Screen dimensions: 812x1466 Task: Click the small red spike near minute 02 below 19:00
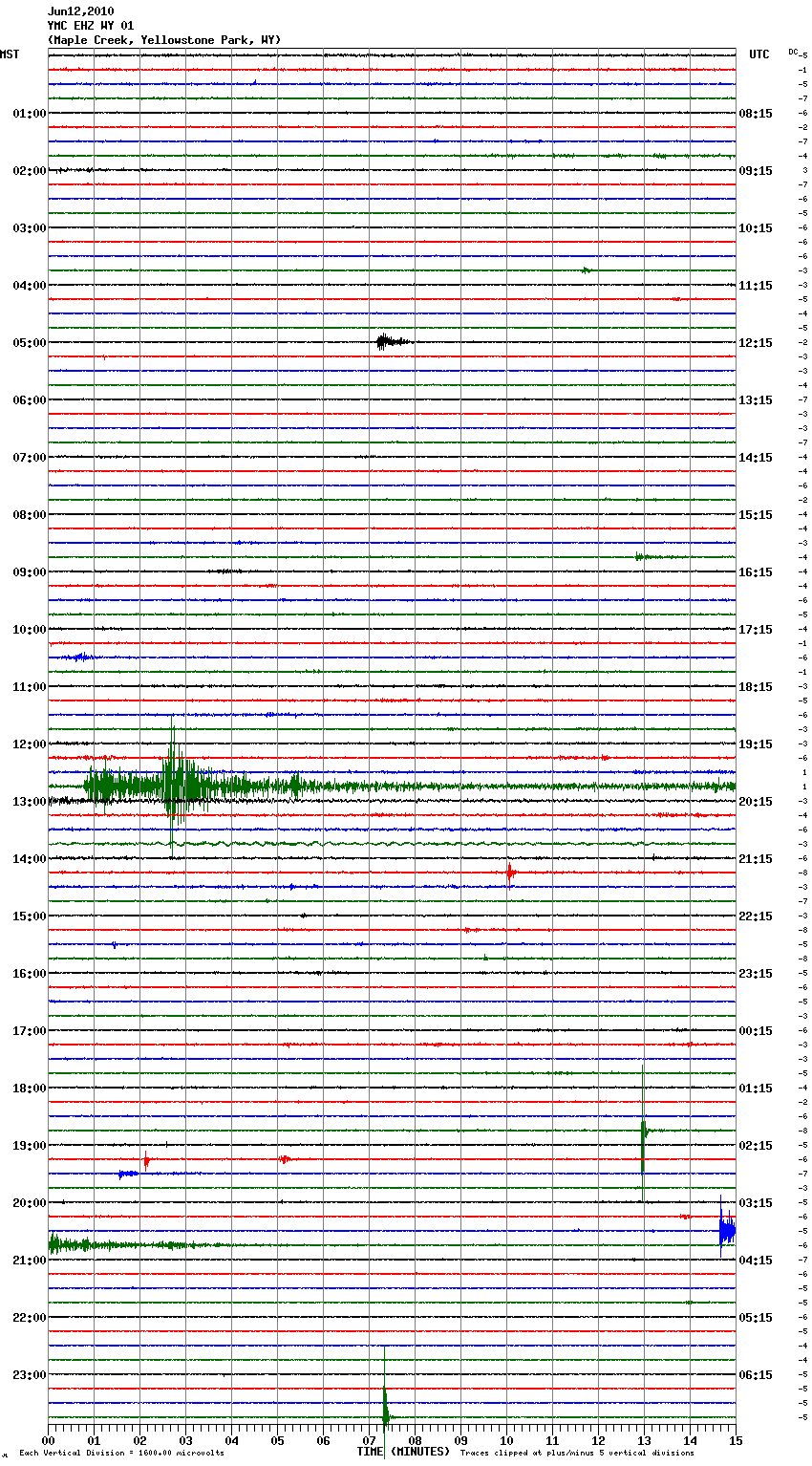pos(146,1159)
